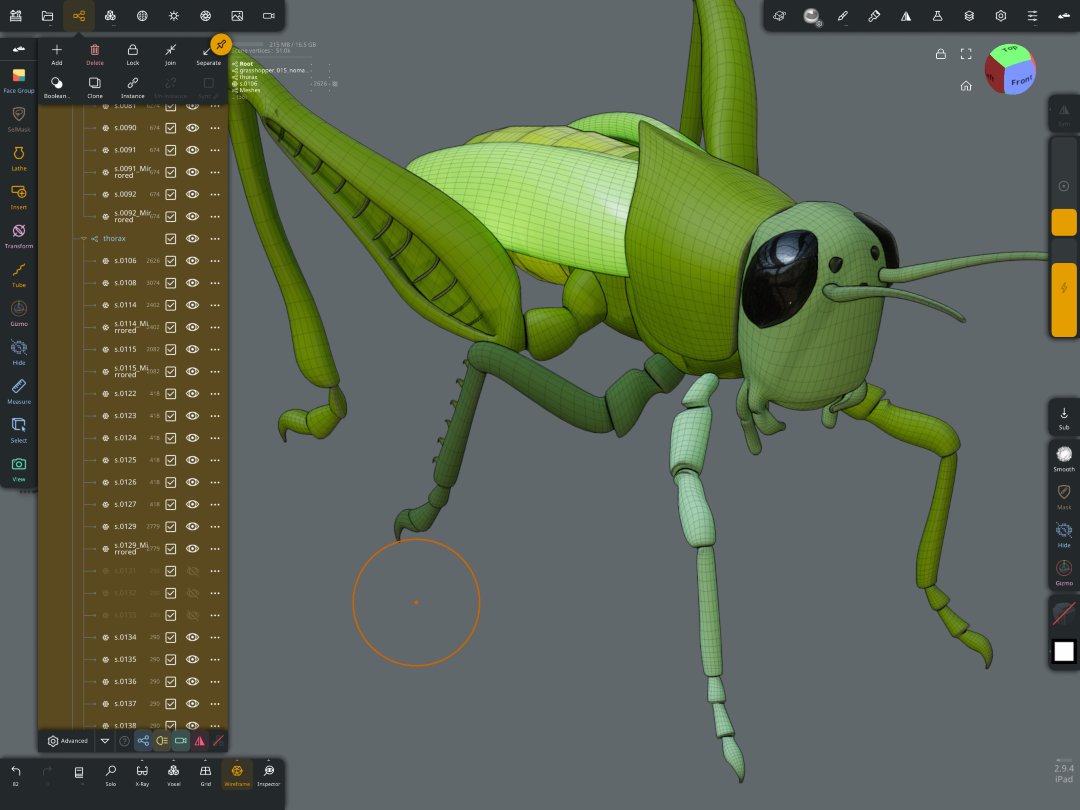Click Clone in the scene panel
The height and width of the screenshot is (810, 1080).
[x=94, y=87]
